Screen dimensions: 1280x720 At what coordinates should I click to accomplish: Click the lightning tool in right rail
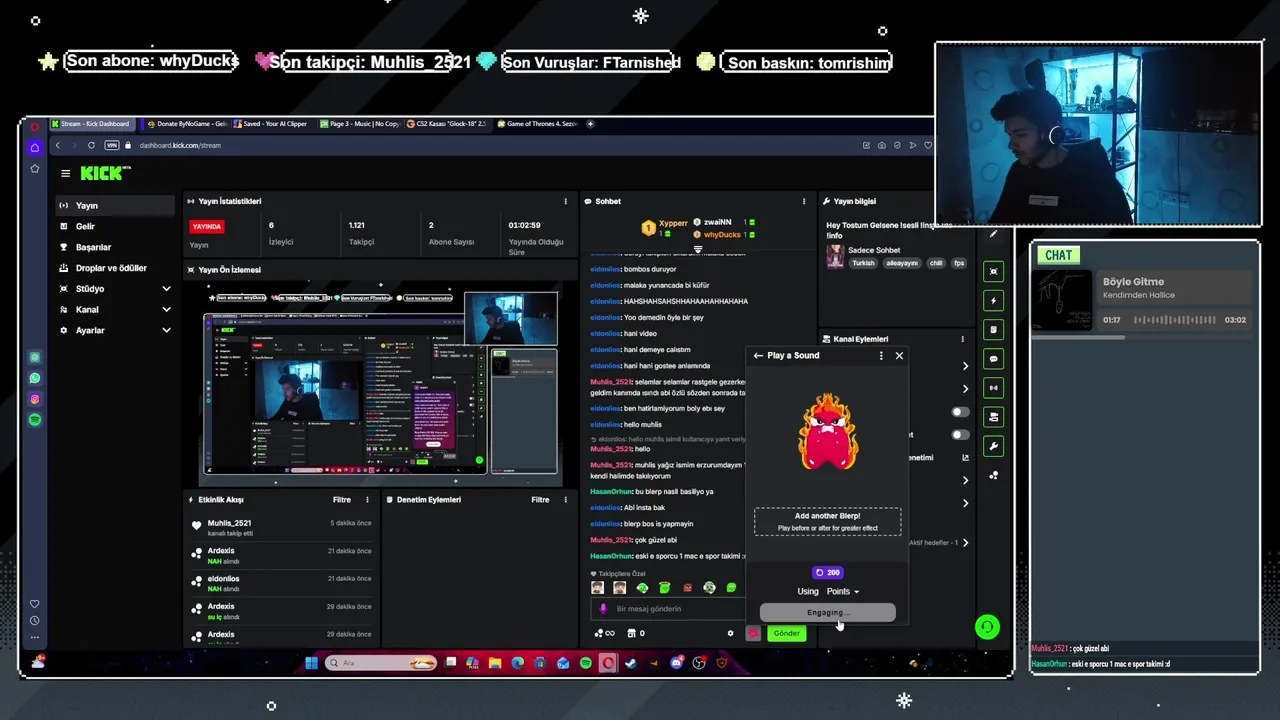[x=993, y=300]
